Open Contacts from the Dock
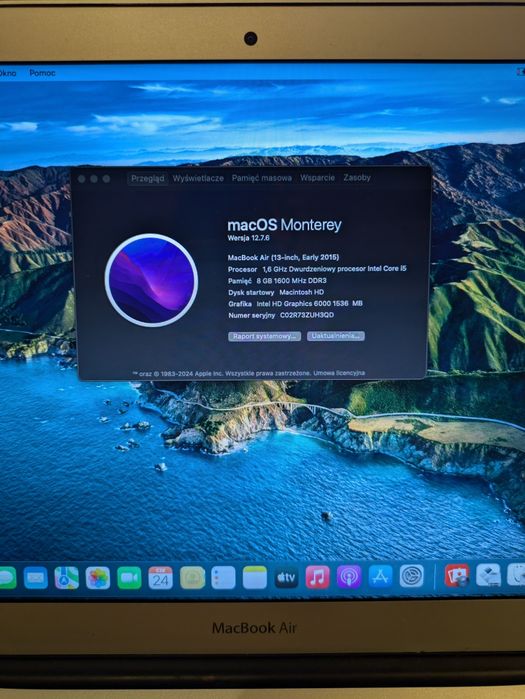Viewport: 525px width, 699px height. point(192,578)
